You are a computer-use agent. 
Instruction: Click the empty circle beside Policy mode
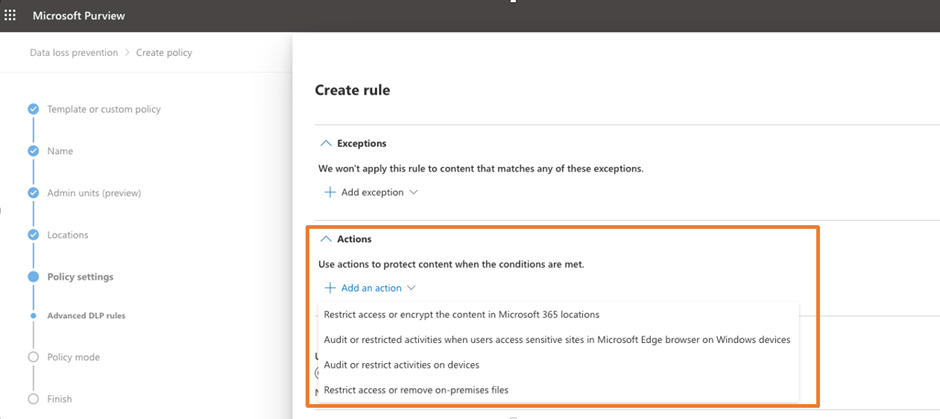34,357
